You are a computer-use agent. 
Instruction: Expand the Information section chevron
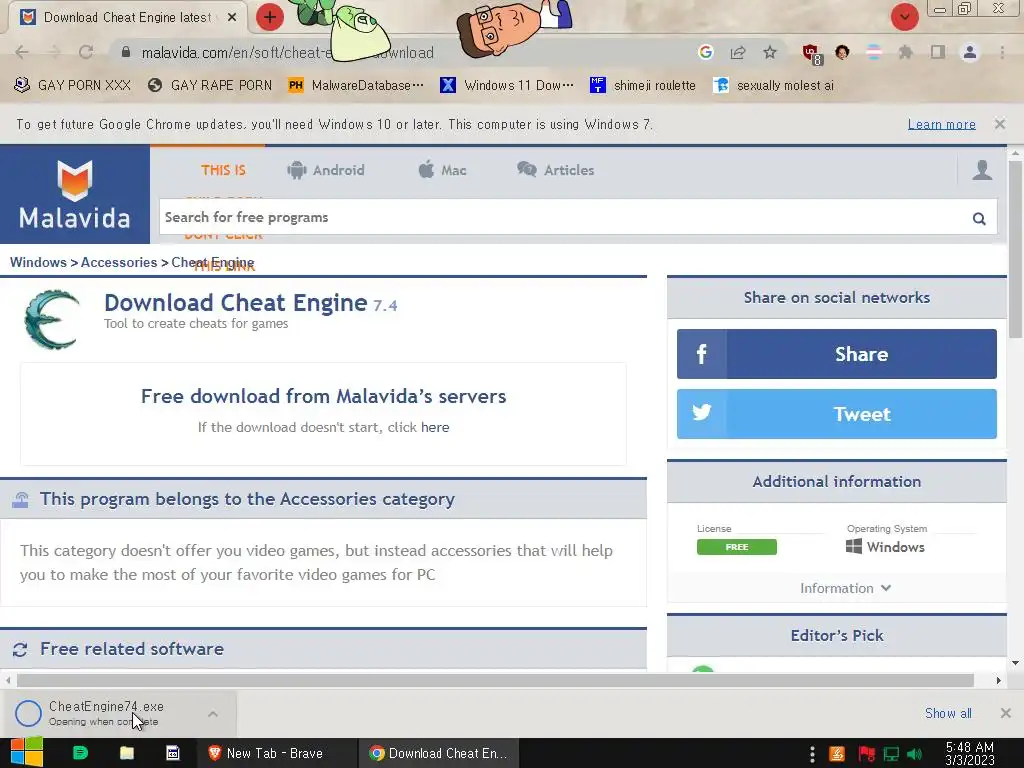(886, 588)
